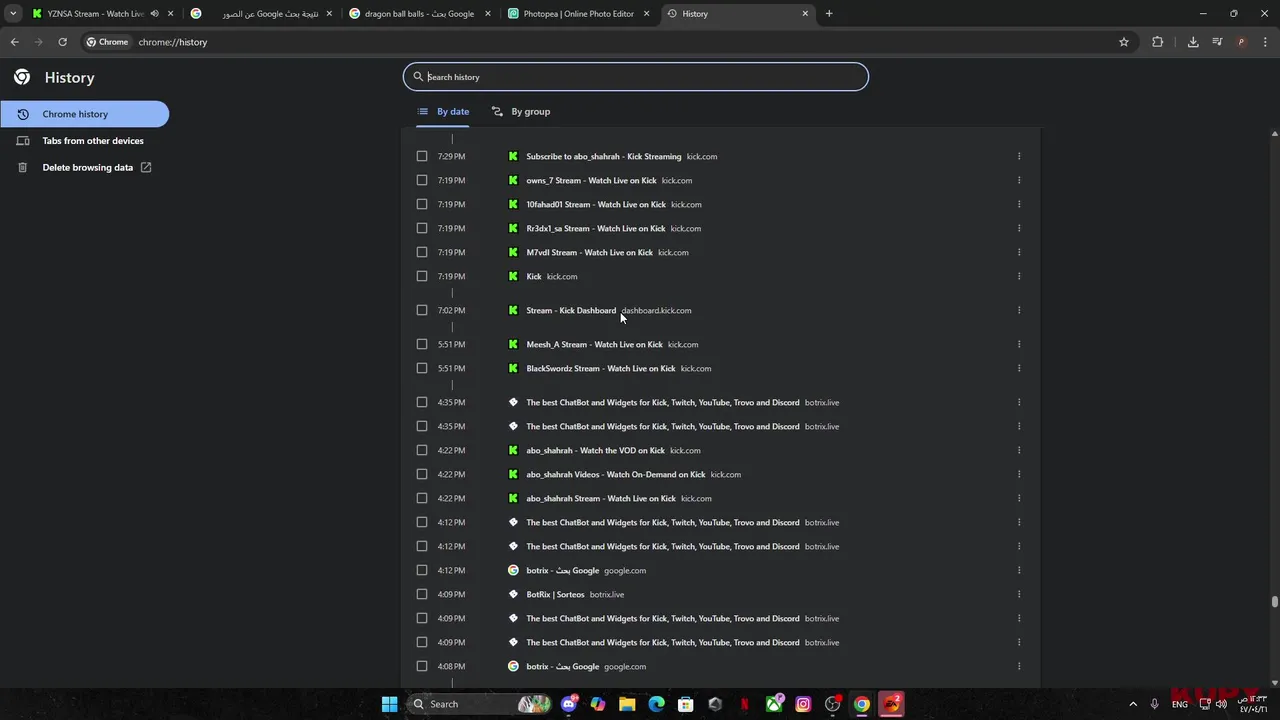Open more actions for Stream - Kick Dashboard
The height and width of the screenshot is (720, 1280).
[1019, 310]
